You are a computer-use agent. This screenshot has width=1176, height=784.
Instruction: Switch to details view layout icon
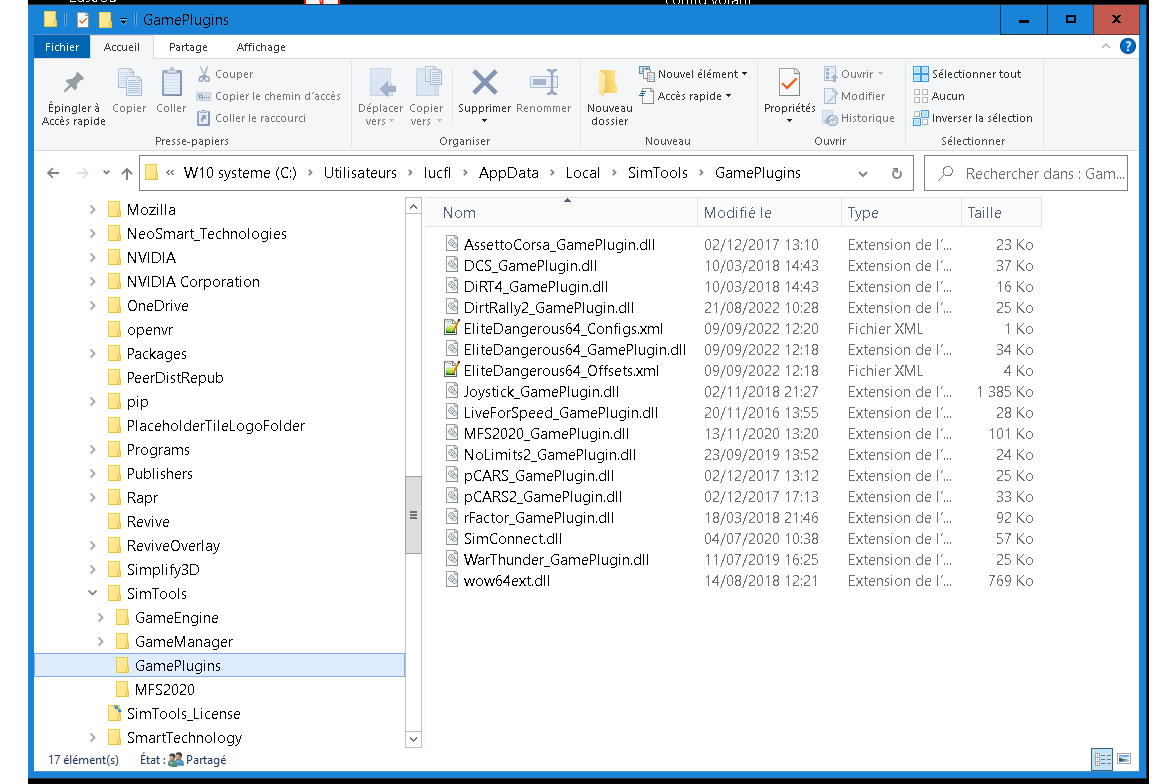click(1102, 759)
